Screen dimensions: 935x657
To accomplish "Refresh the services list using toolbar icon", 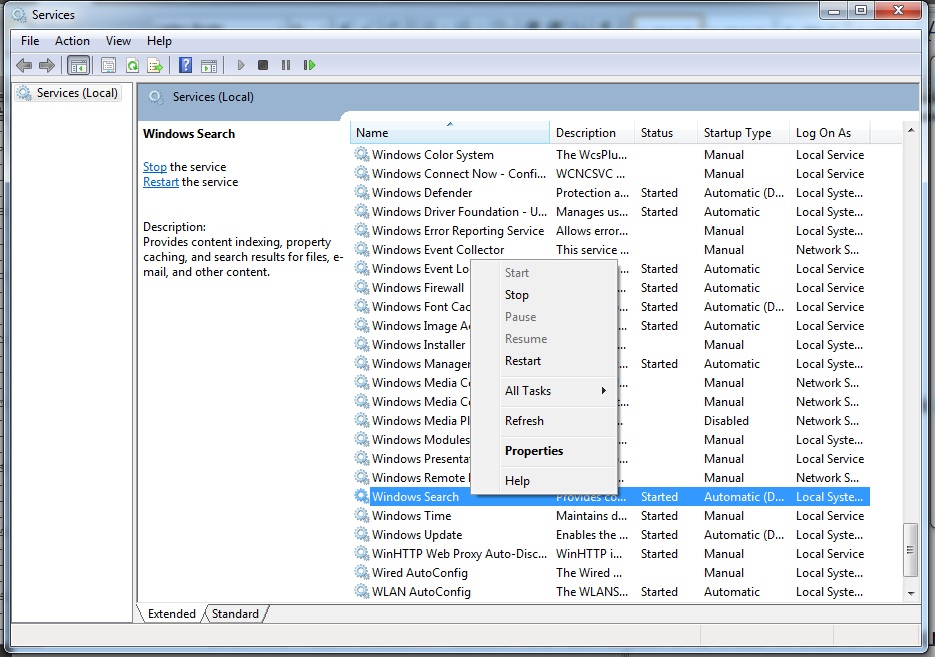I will pos(131,64).
